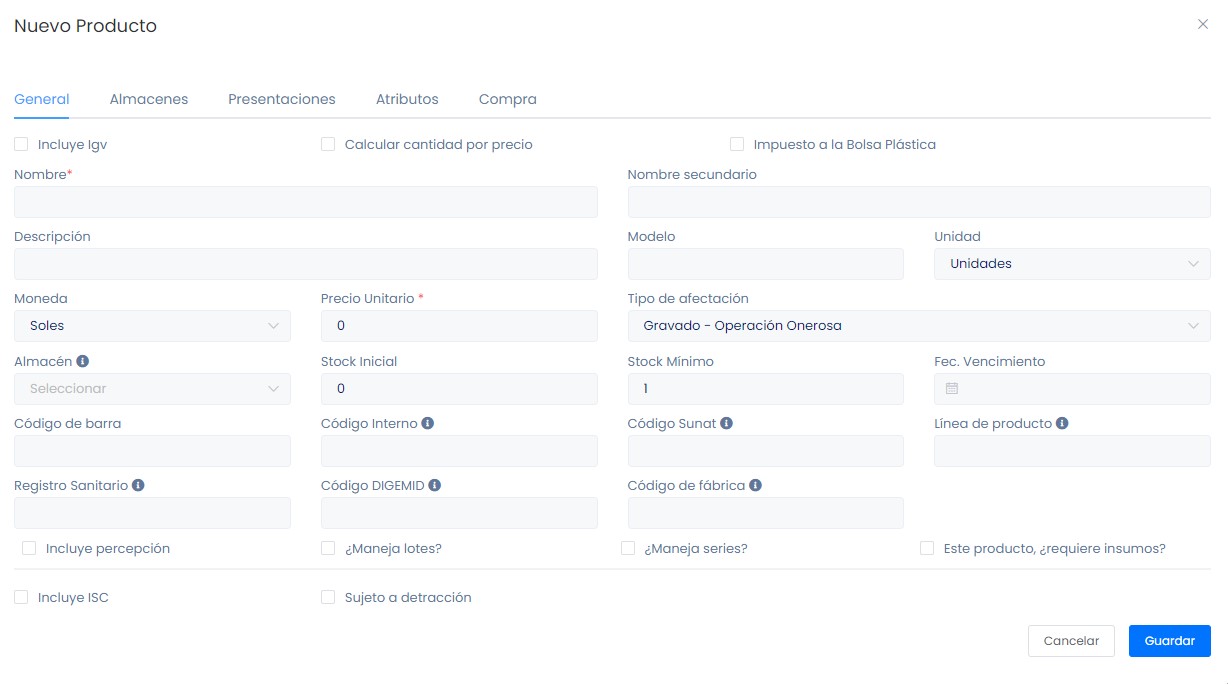Click info icon beside Código Sunat
Viewport: 1228px width, 684px height.
click(x=727, y=424)
